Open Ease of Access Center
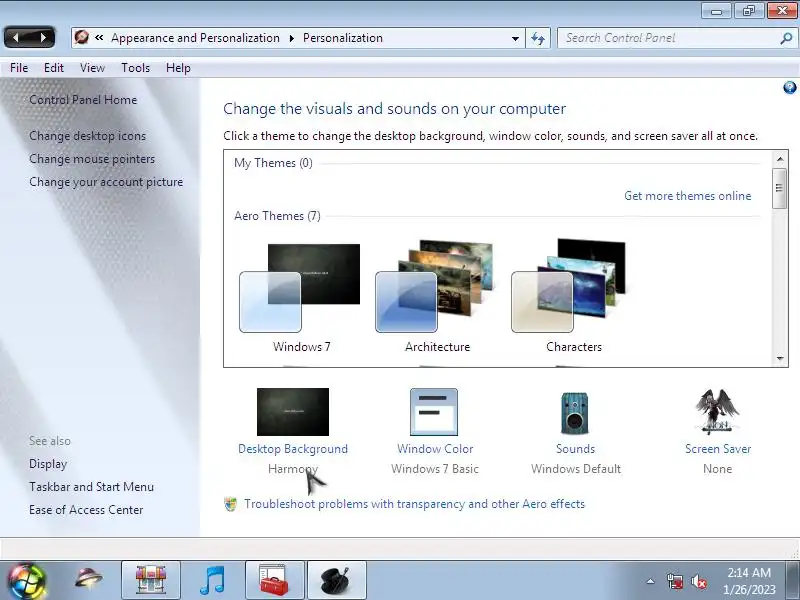The width and height of the screenshot is (800, 600). coord(86,510)
